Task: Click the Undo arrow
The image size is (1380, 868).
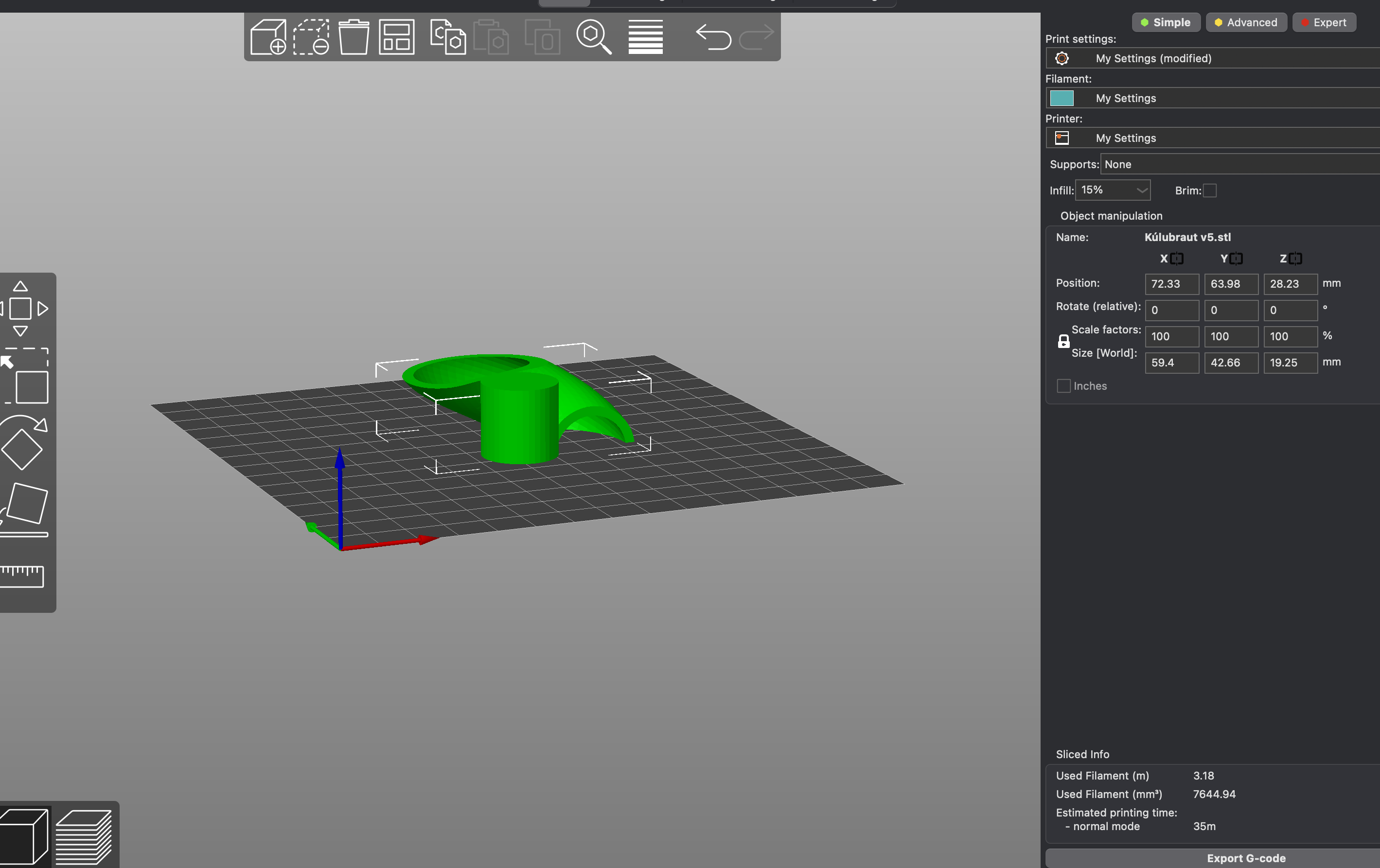Action: 713,37
